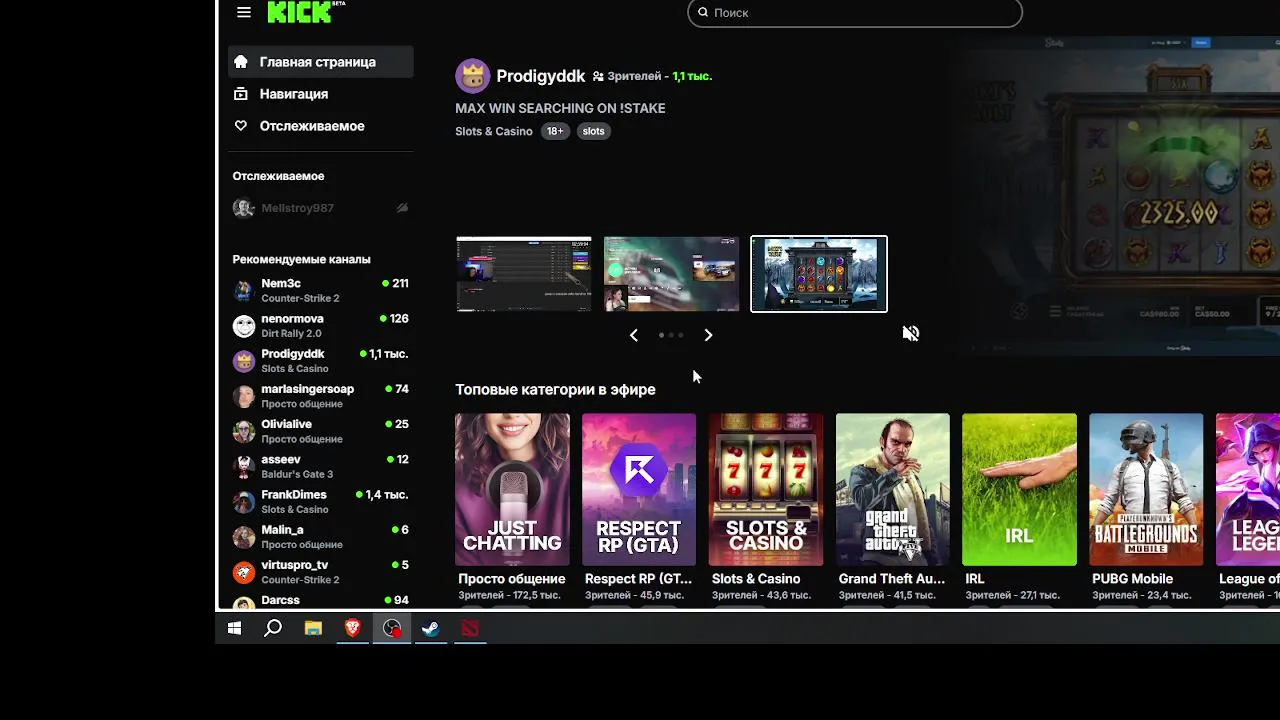This screenshot has height=720, width=1280.
Task: Open recommended channel asseev
Action: pyautogui.click(x=320, y=466)
